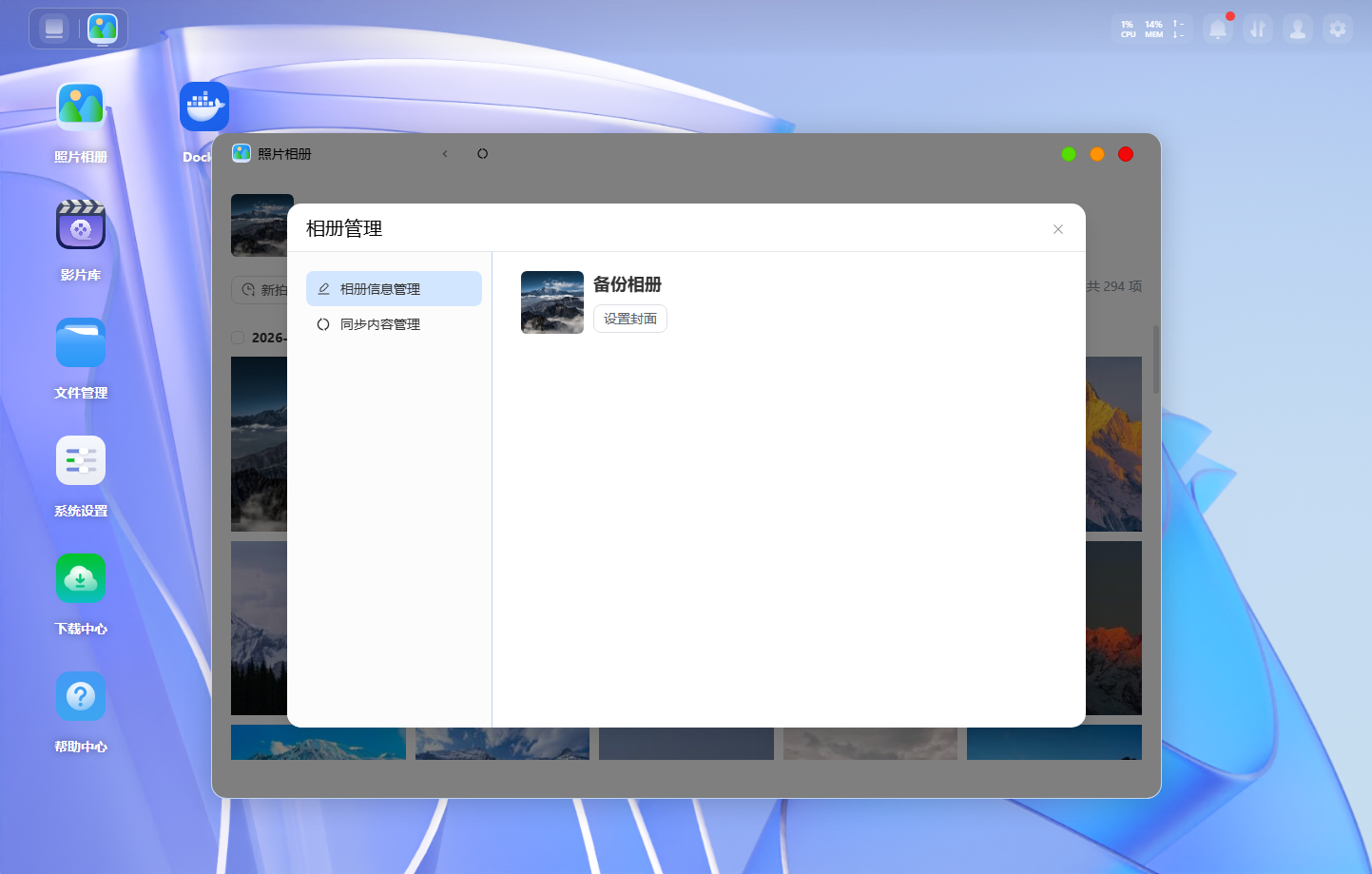Open the transfer tasks arrows icon
Viewport: 1372px width, 874px height.
coord(1258,29)
